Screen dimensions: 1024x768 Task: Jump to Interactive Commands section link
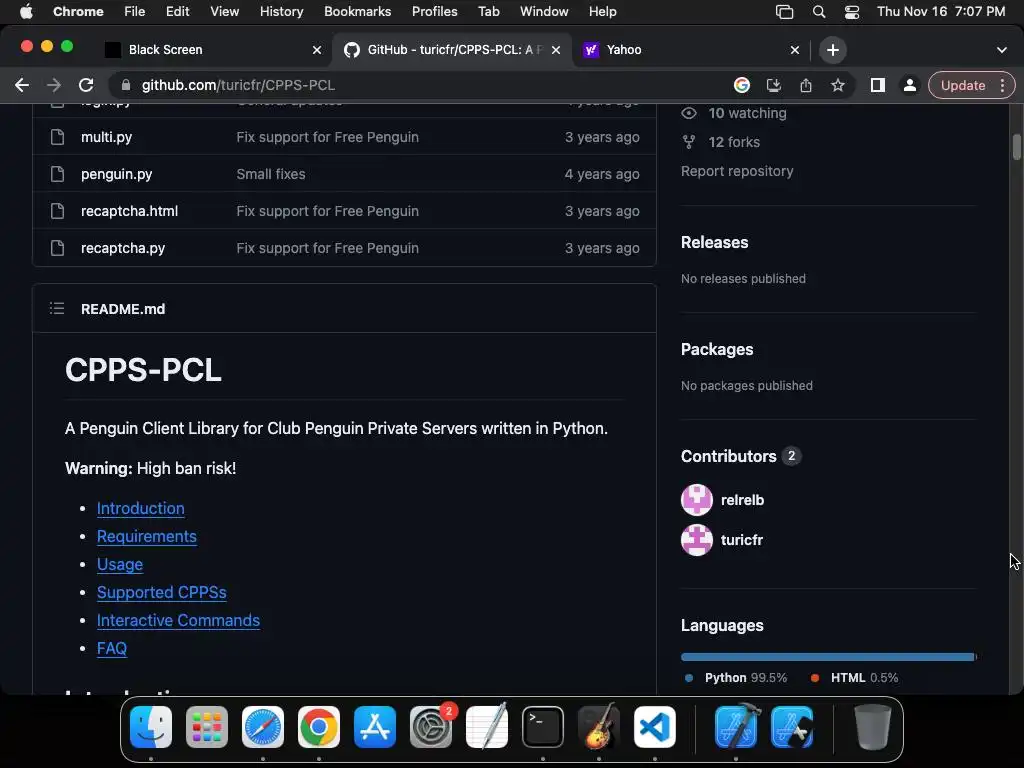click(178, 620)
